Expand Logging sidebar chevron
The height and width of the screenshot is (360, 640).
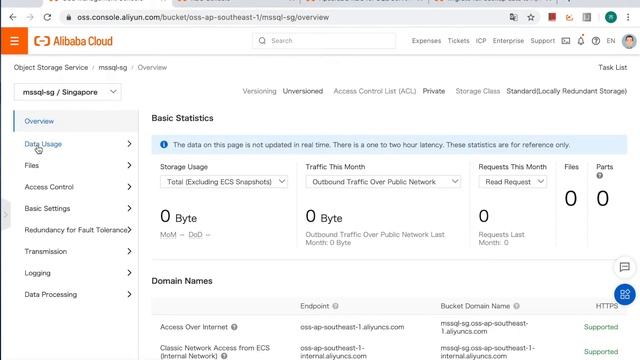tap(129, 273)
